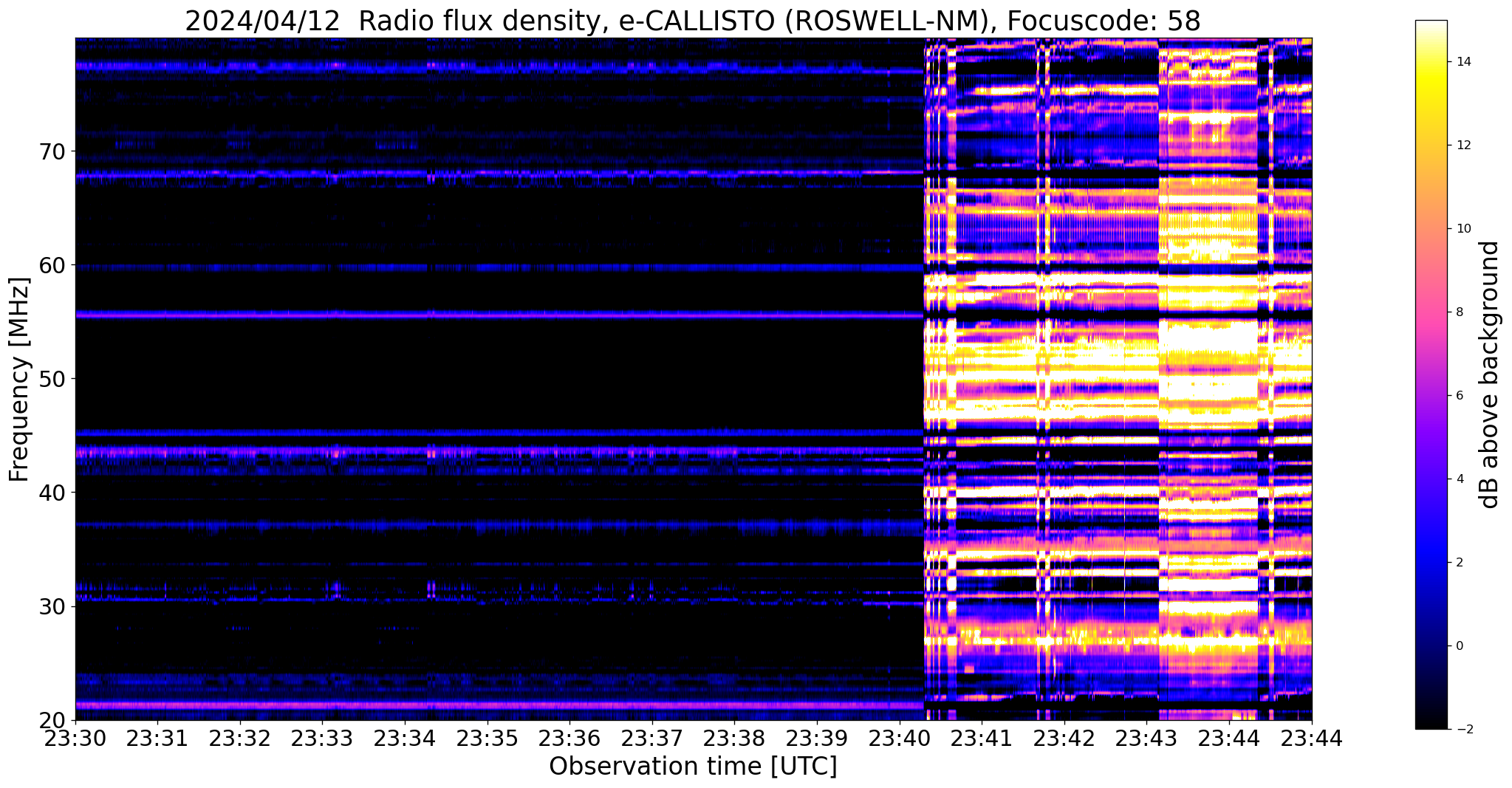Click the 23:30 time tick label
1512x788 pixels.
pos(75,738)
